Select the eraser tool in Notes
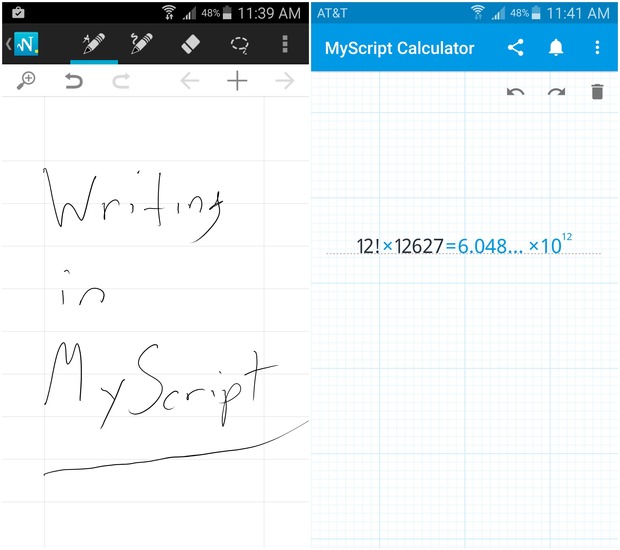The height and width of the screenshot is (550, 620). pyautogui.click(x=190, y=43)
